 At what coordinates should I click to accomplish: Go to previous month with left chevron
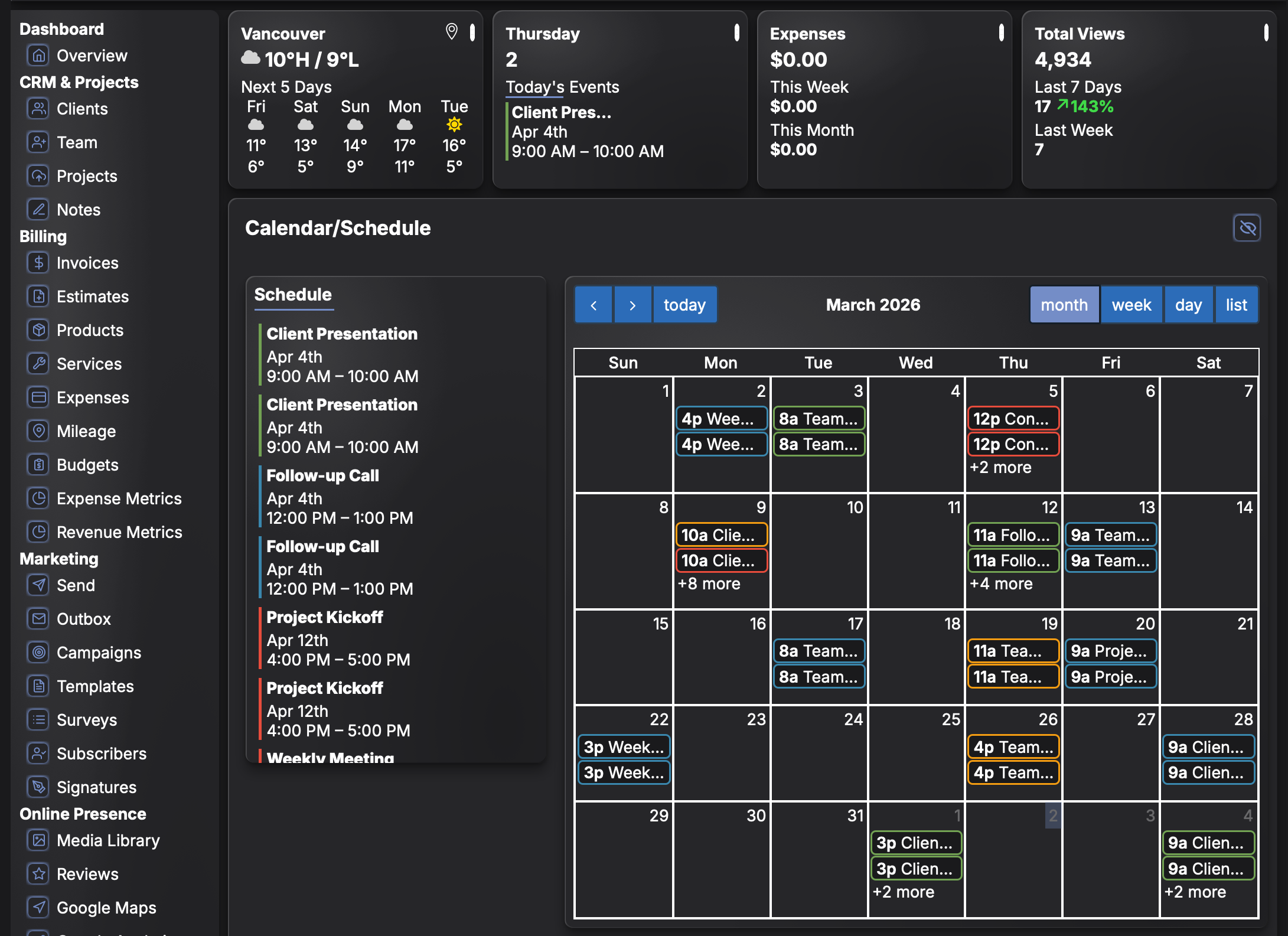[x=594, y=305]
